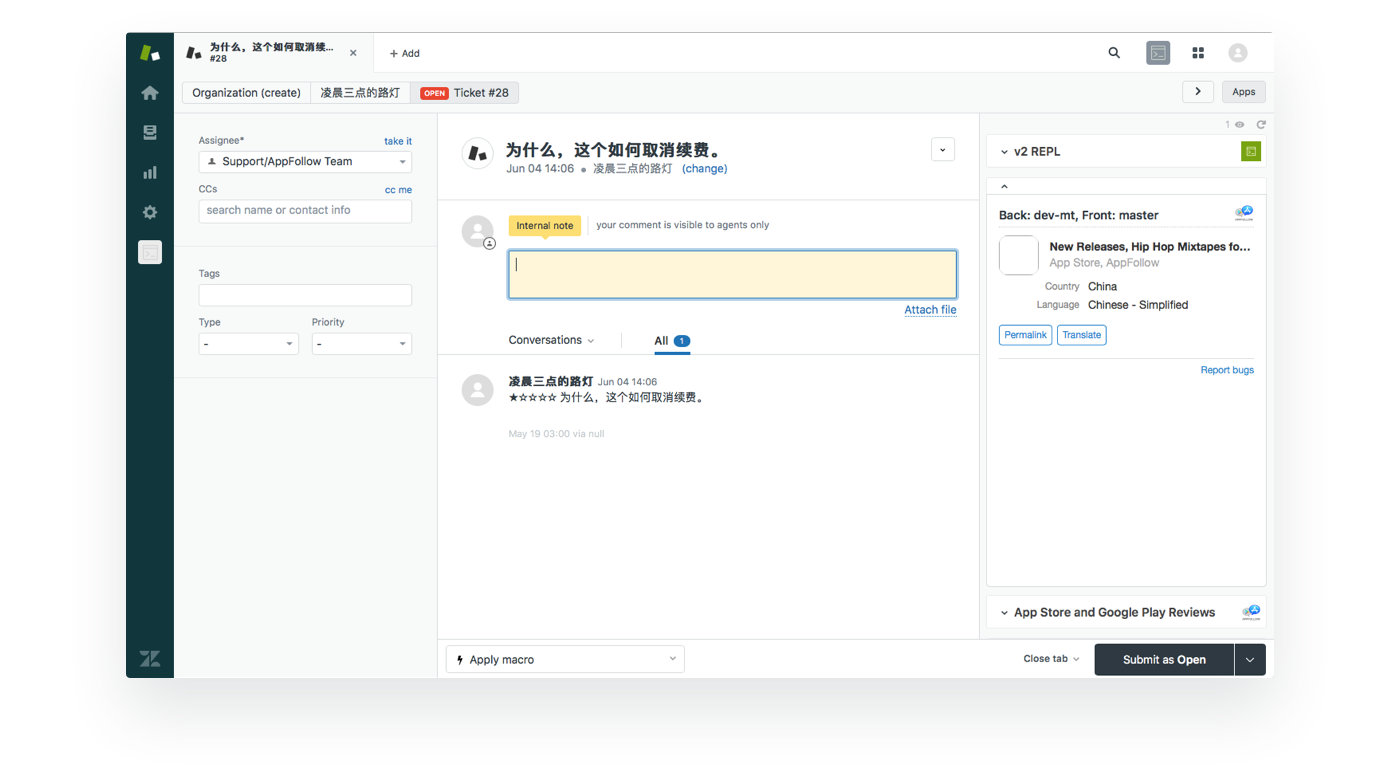Screen dimensions: 1400x778
Task: Collapse the v2 REPL app panel
Action: pyautogui.click(x=1005, y=152)
